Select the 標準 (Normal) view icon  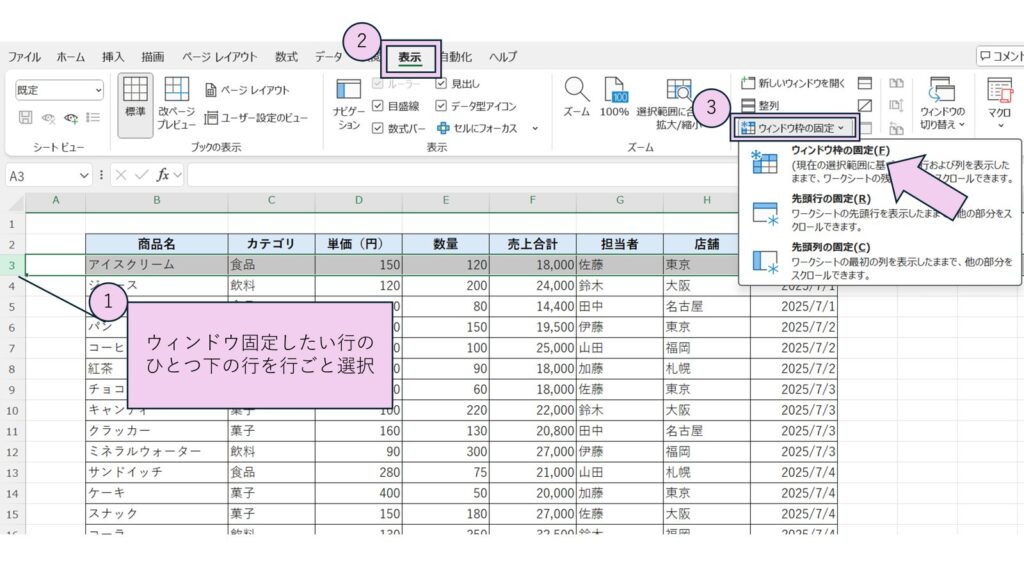pos(135,98)
